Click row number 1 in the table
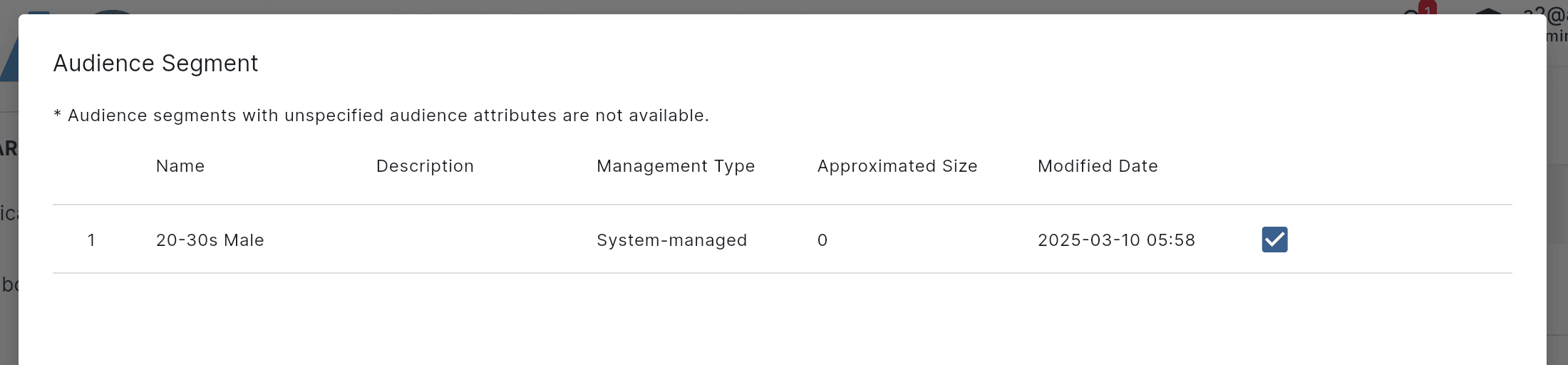Viewport: 1568px width, 365px height. pos(91,240)
